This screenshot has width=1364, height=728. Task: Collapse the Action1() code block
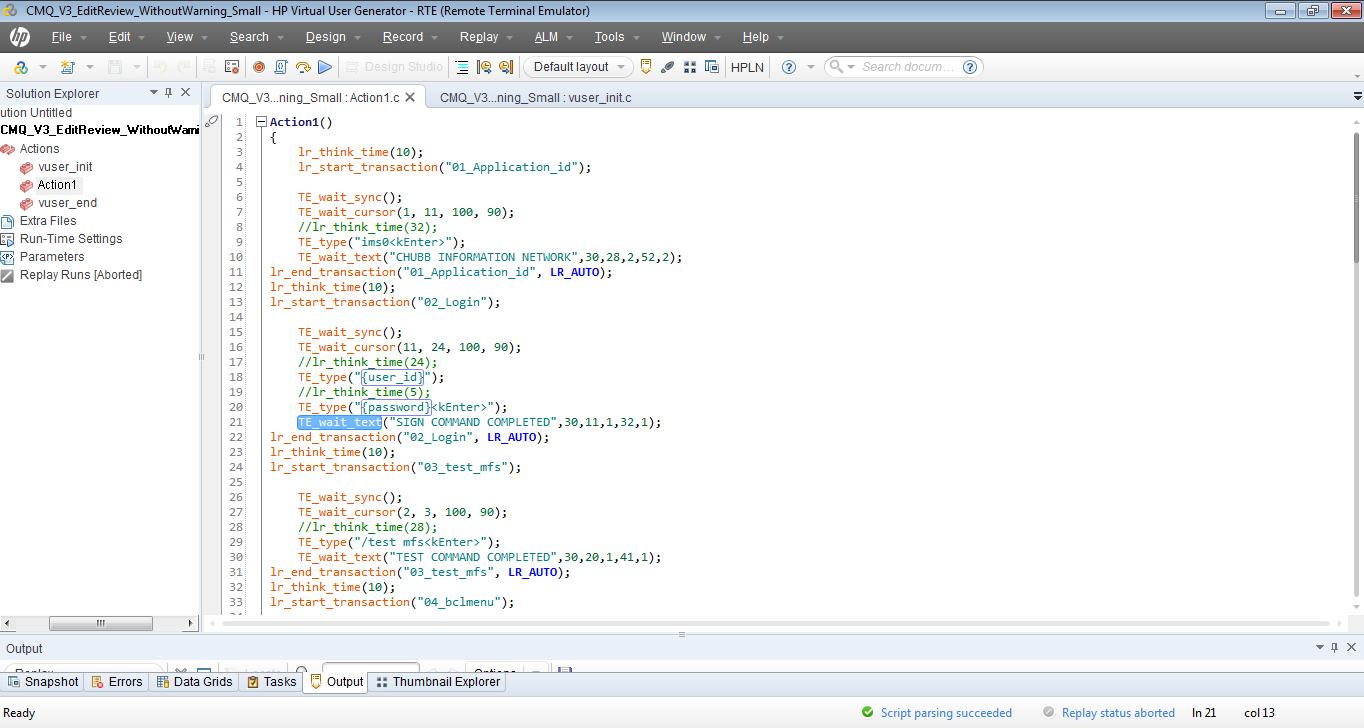[x=261, y=122]
